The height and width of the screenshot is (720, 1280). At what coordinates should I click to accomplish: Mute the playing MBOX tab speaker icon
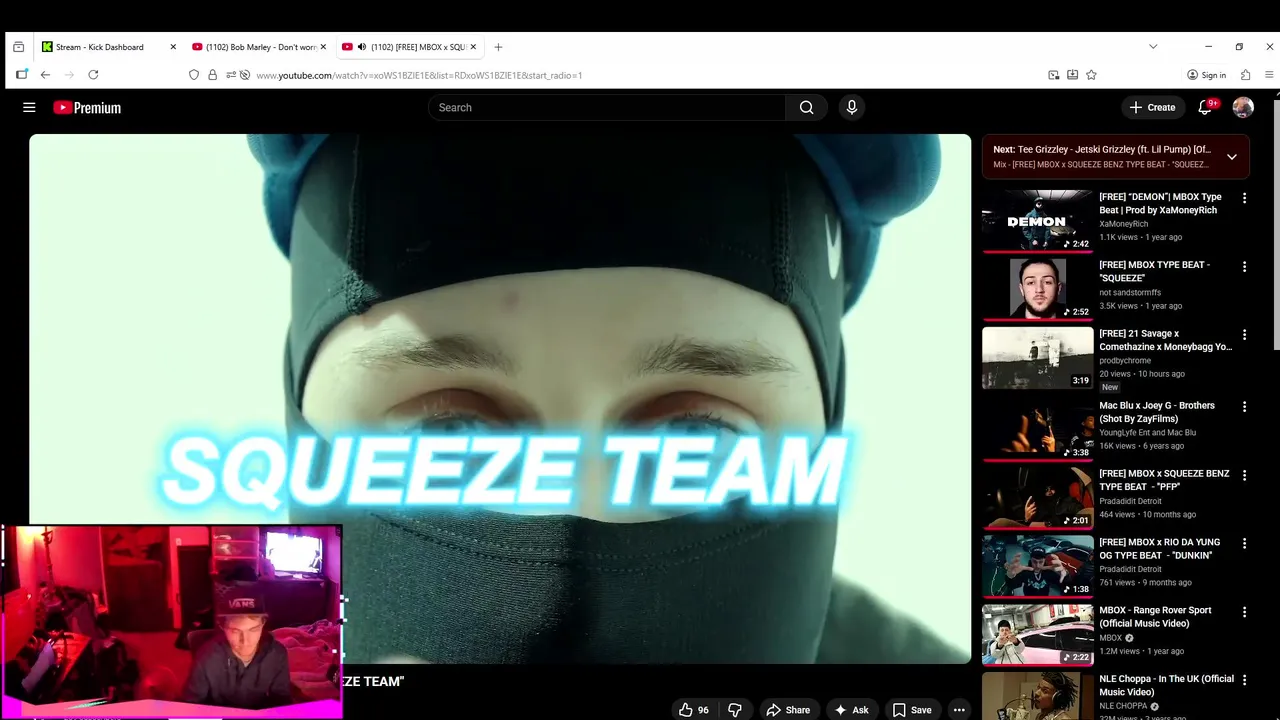tap(361, 47)
